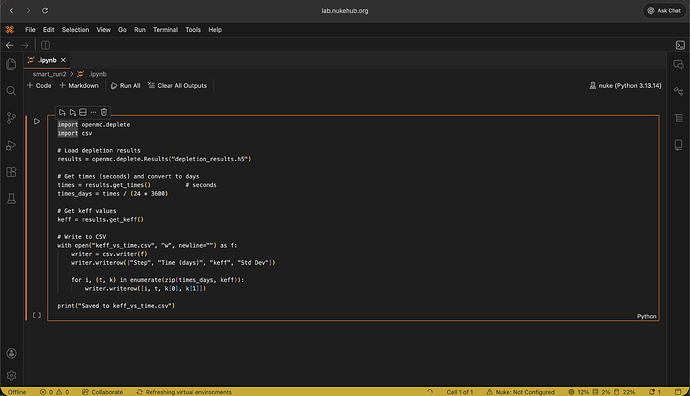Click the Split Cell icon in cell toolbar

[83, 112]
